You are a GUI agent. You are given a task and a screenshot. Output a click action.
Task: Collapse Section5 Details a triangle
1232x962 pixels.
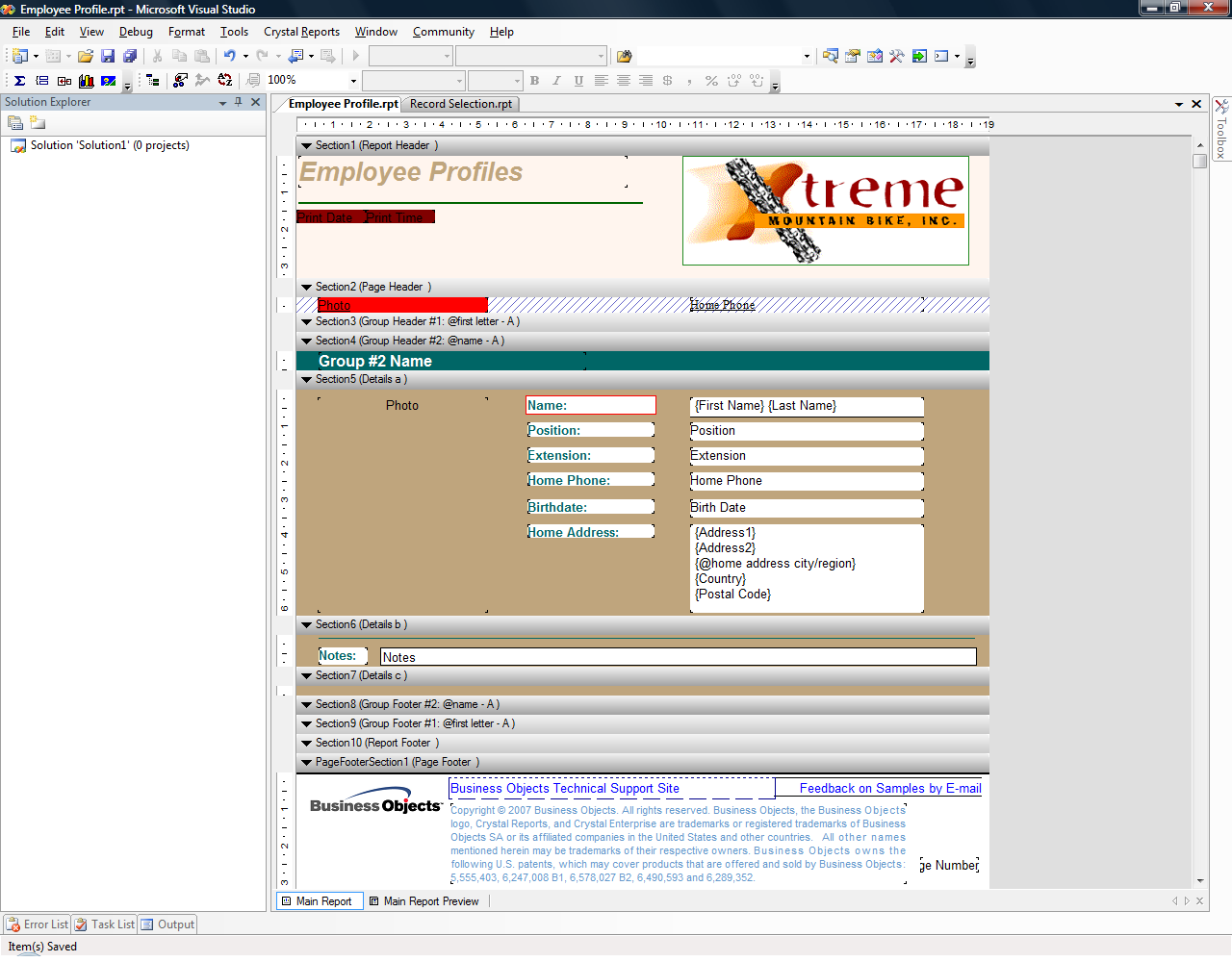(x=306, y=380)
